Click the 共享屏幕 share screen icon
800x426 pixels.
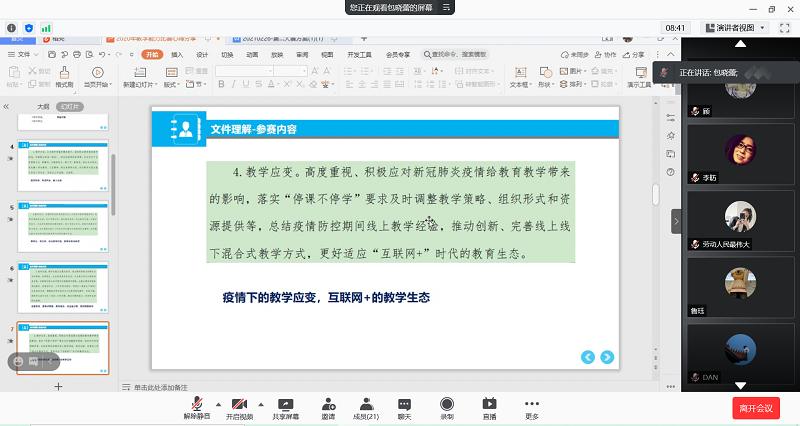click(286, 406)
